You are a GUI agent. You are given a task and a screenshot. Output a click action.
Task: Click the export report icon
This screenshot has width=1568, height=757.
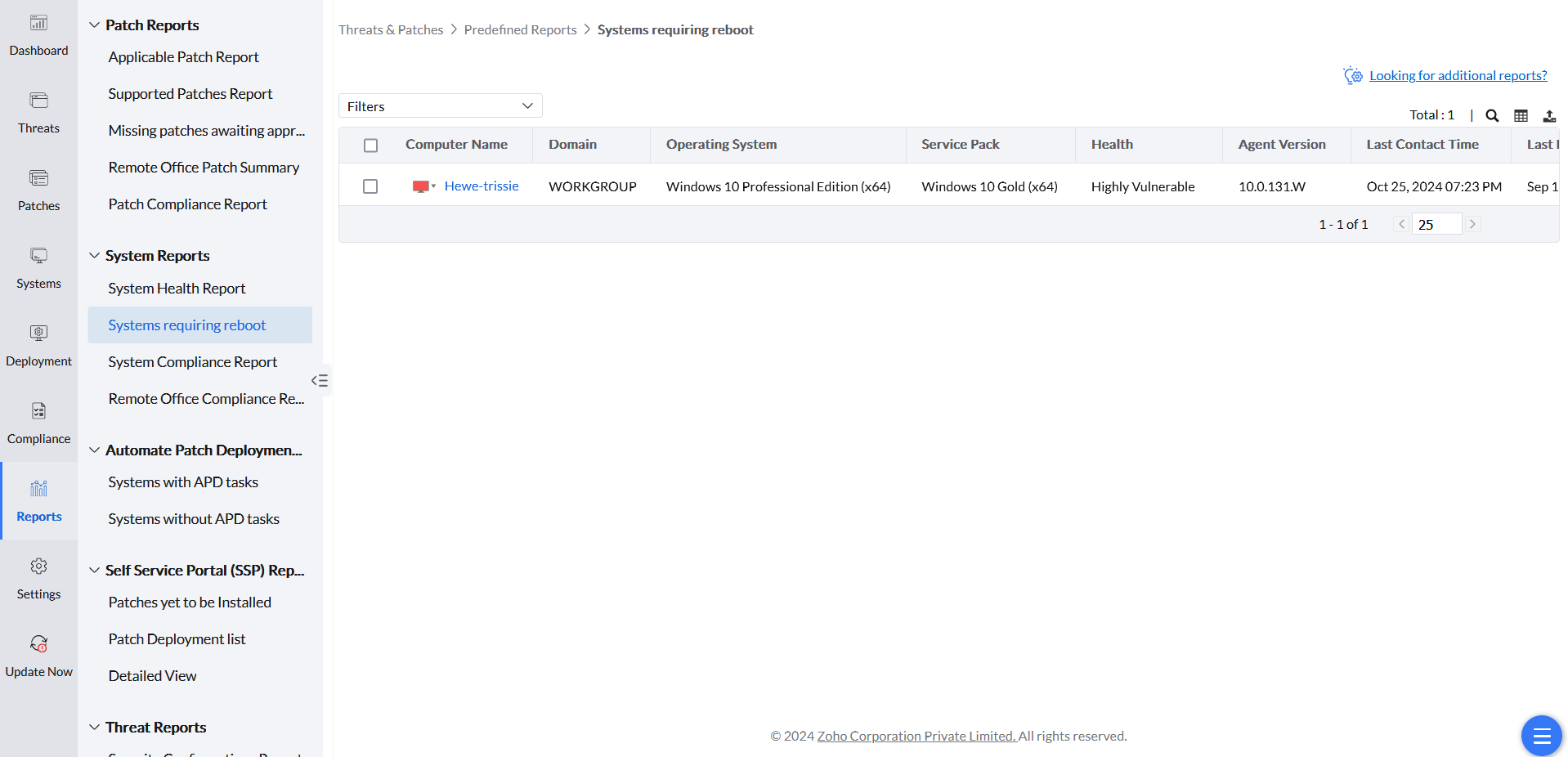coord(1549,115)
